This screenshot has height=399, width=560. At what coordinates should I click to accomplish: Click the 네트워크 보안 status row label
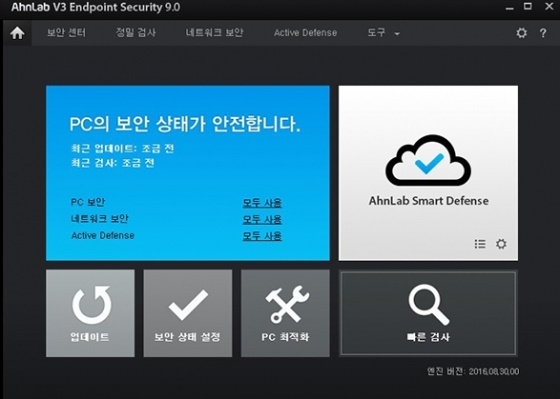coord(99,219)
